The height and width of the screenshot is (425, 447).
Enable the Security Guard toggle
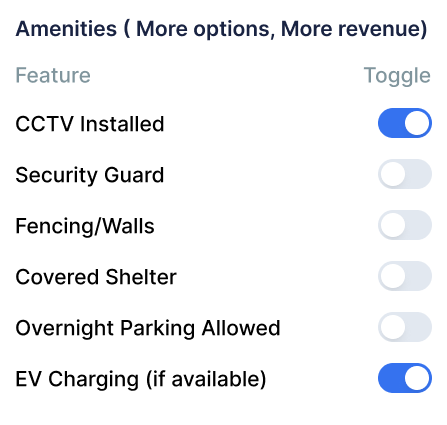(x=405, y=174)
